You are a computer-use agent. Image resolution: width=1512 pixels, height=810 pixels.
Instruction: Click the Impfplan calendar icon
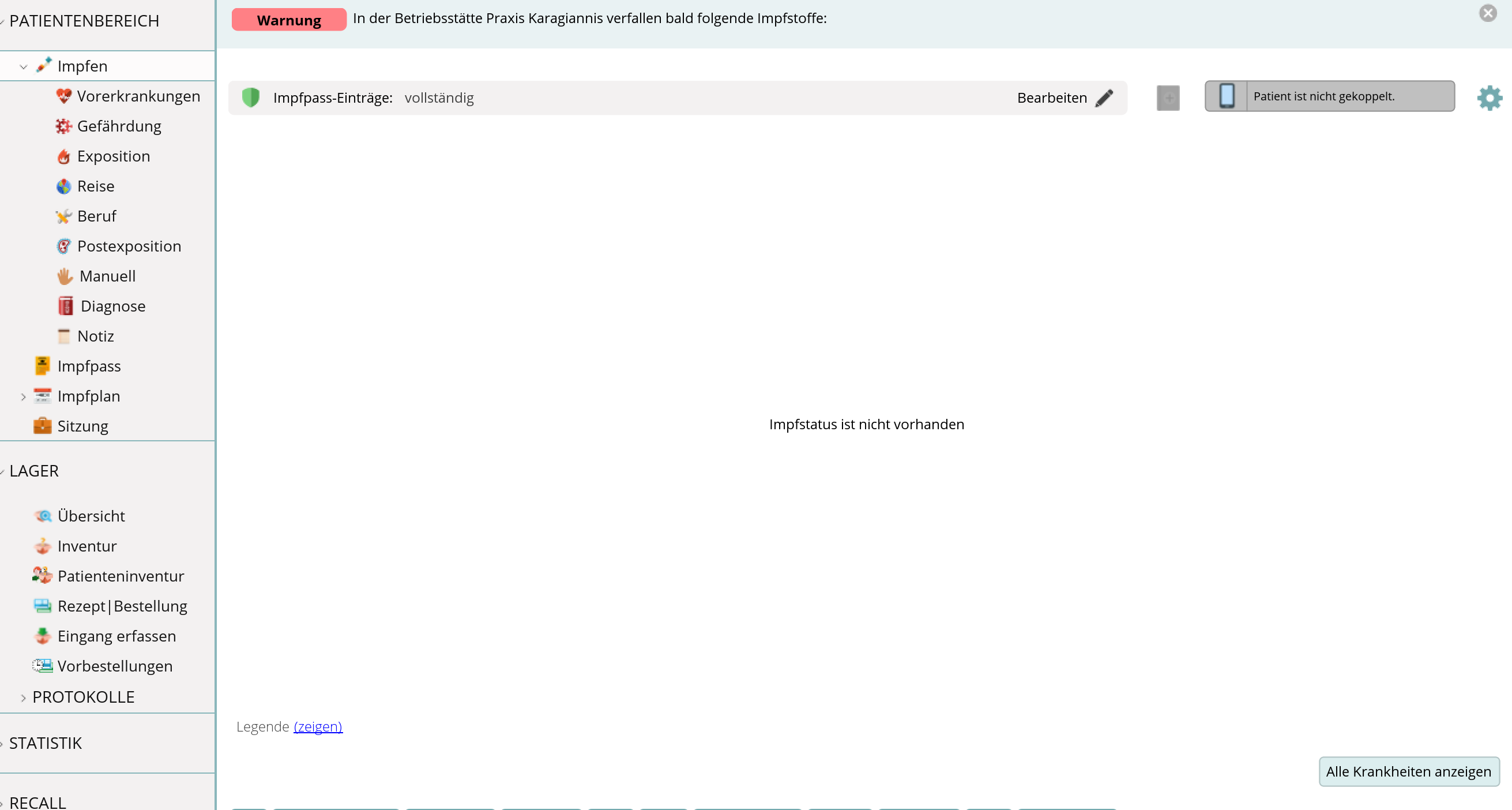42,396
